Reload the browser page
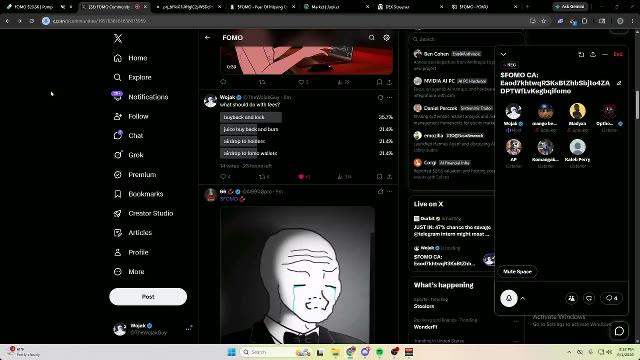The image size is (640, 360). coord(32,21)
